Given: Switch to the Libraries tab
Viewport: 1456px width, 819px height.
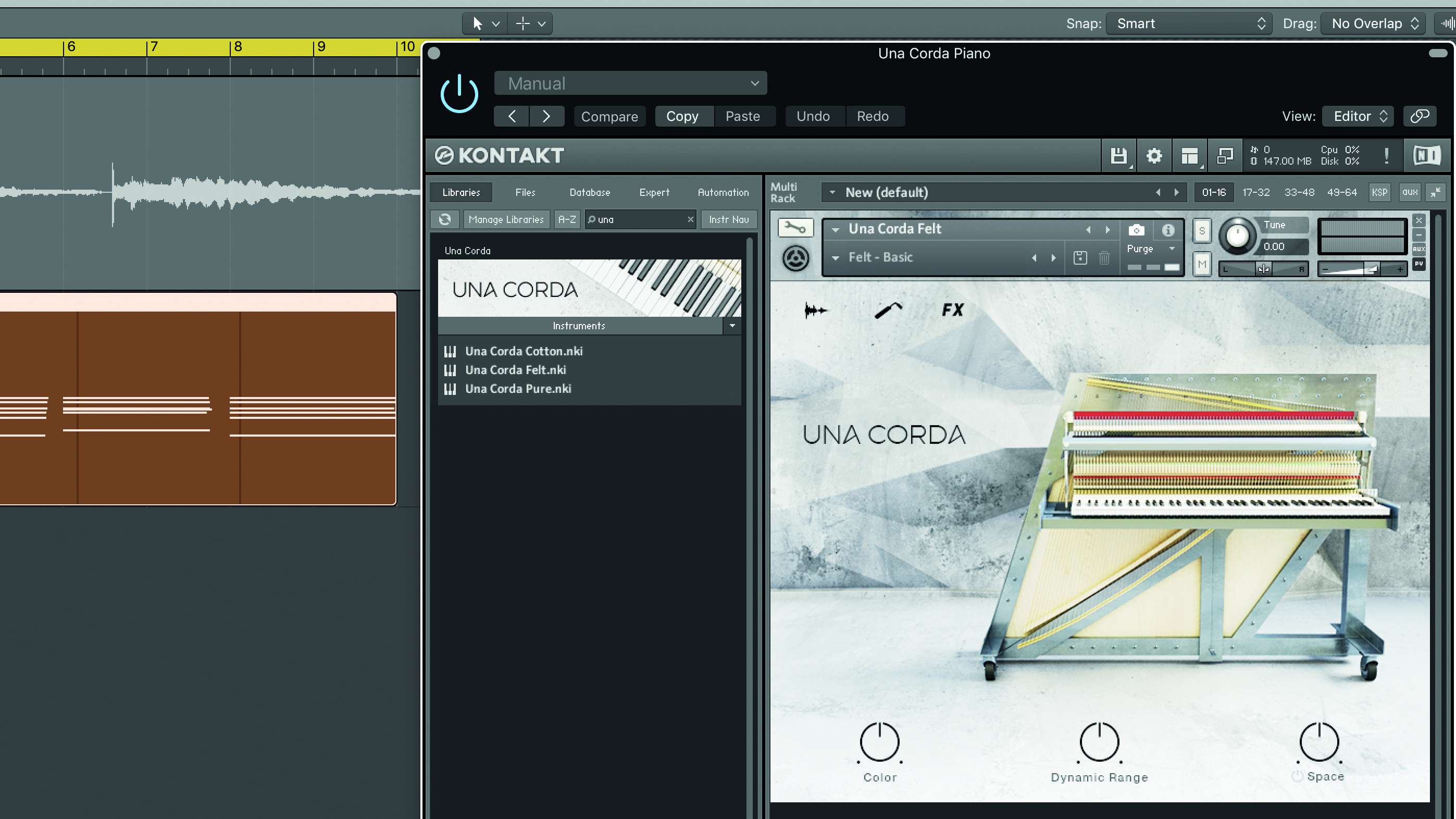Looking at the screenshot, I should tap(461, 192).
